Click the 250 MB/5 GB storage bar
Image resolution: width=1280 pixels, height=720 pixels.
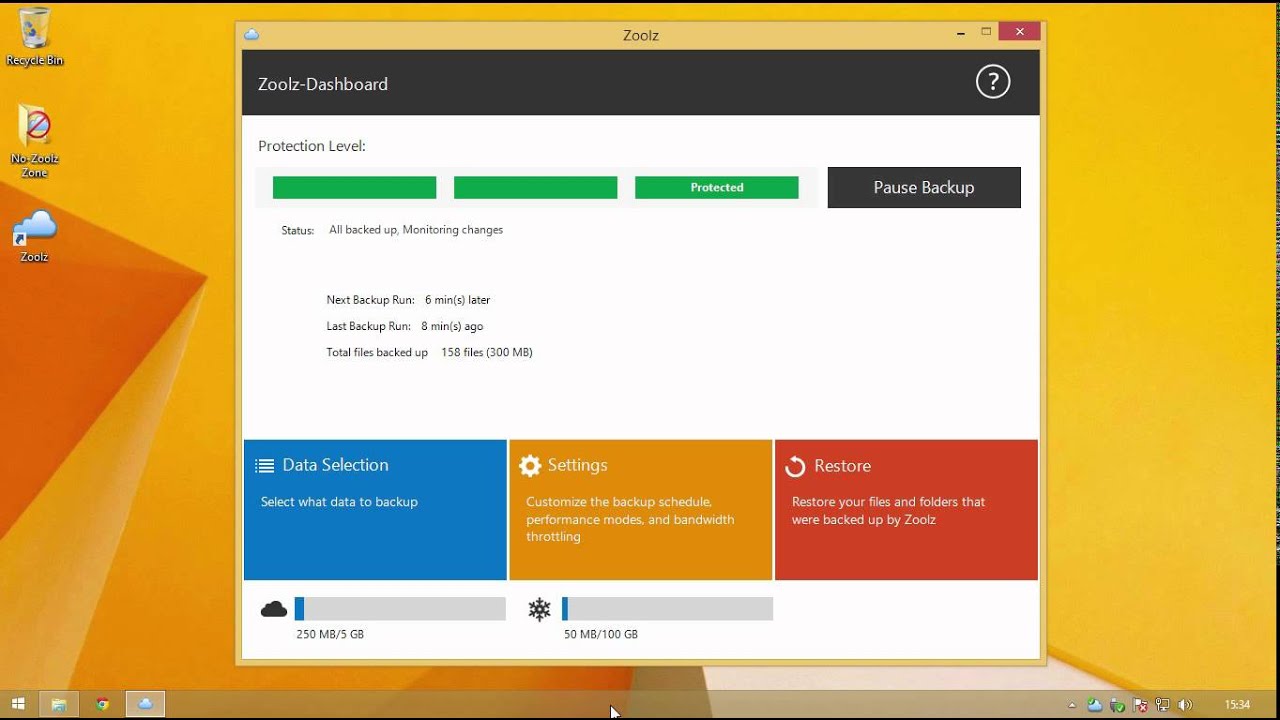click(x=400, y=609)
